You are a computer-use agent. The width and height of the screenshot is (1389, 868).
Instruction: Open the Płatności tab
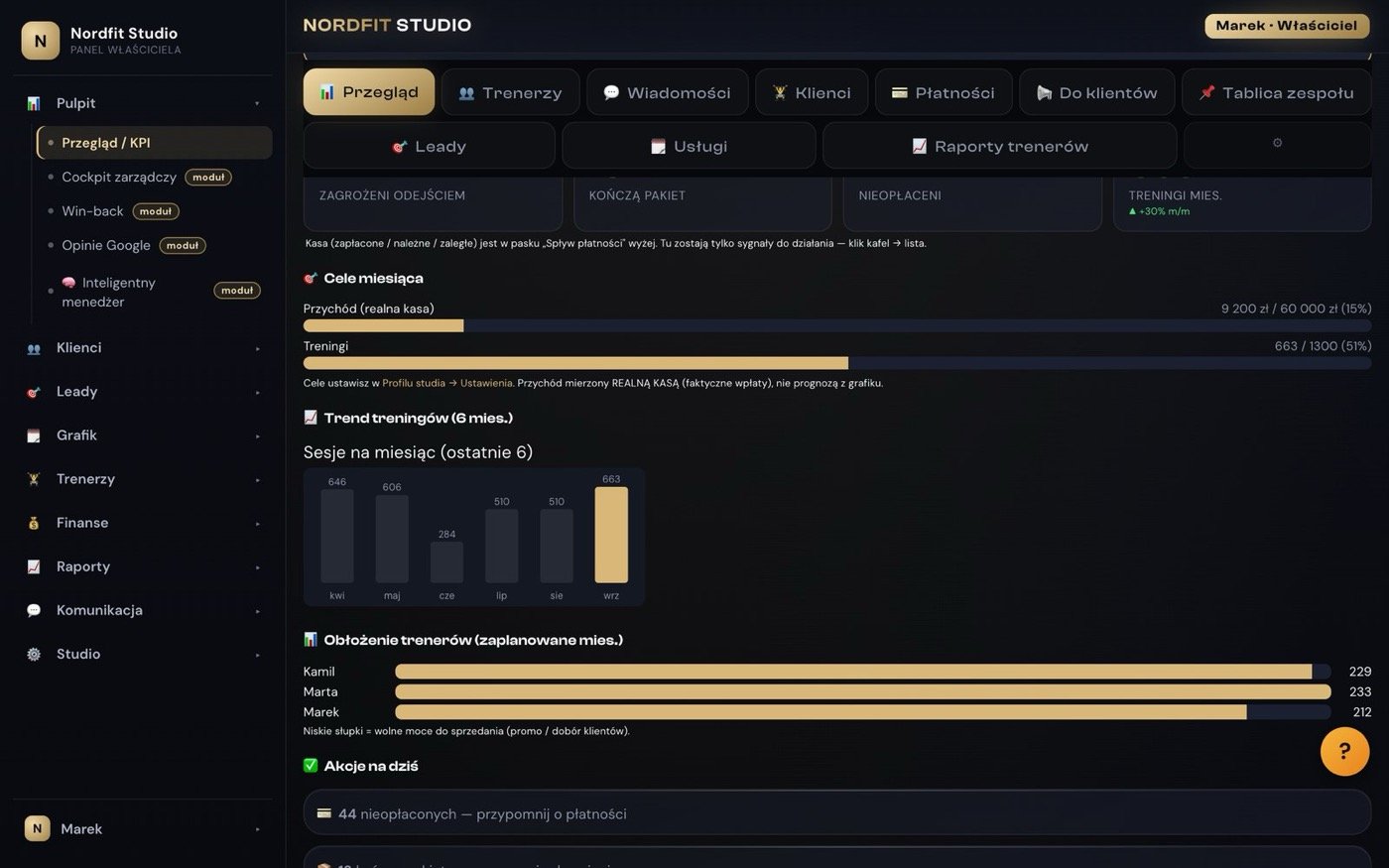[944, 92]
